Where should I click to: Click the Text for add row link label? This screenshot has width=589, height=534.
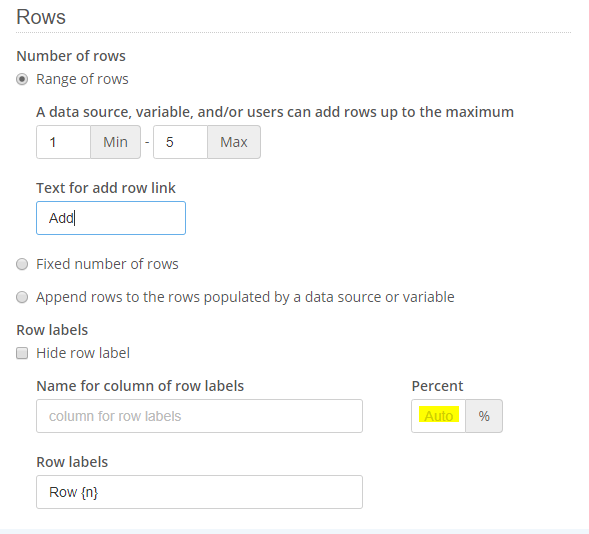[106, 188]
